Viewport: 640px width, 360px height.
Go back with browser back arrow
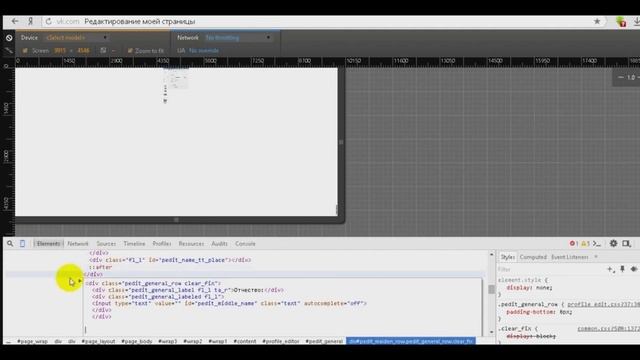pos(15,21)
